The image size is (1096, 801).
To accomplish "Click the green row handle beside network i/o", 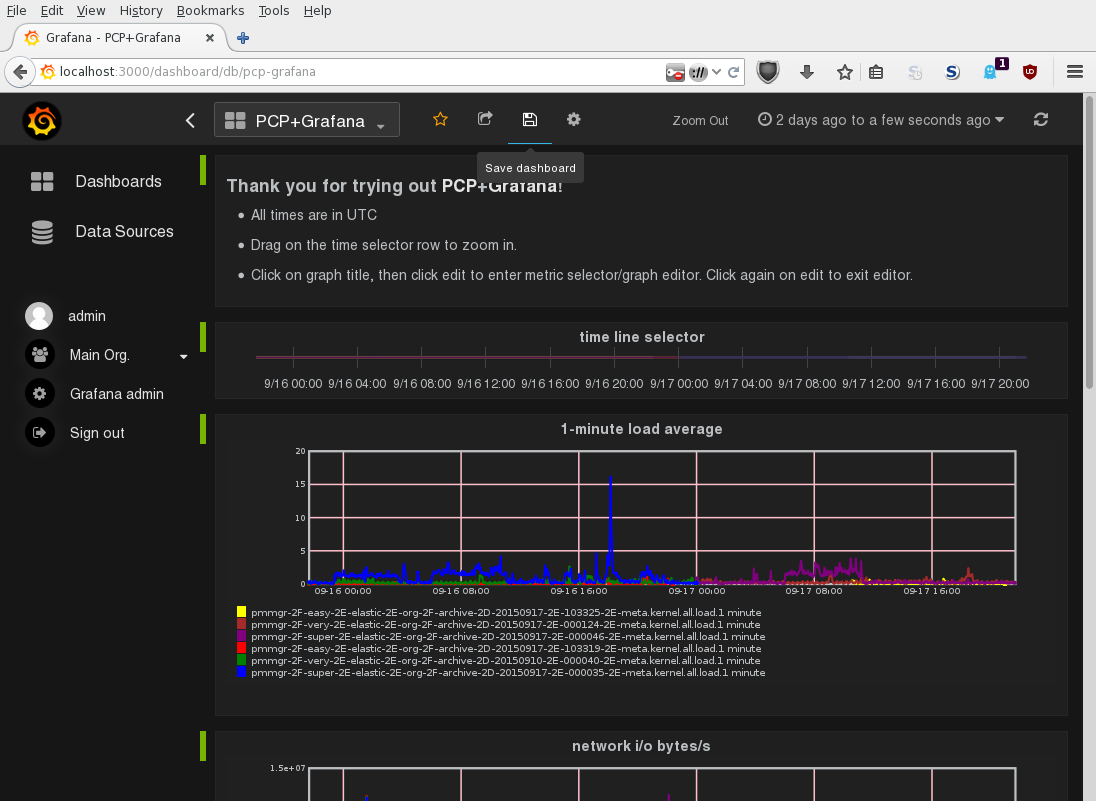I will 203,746.
